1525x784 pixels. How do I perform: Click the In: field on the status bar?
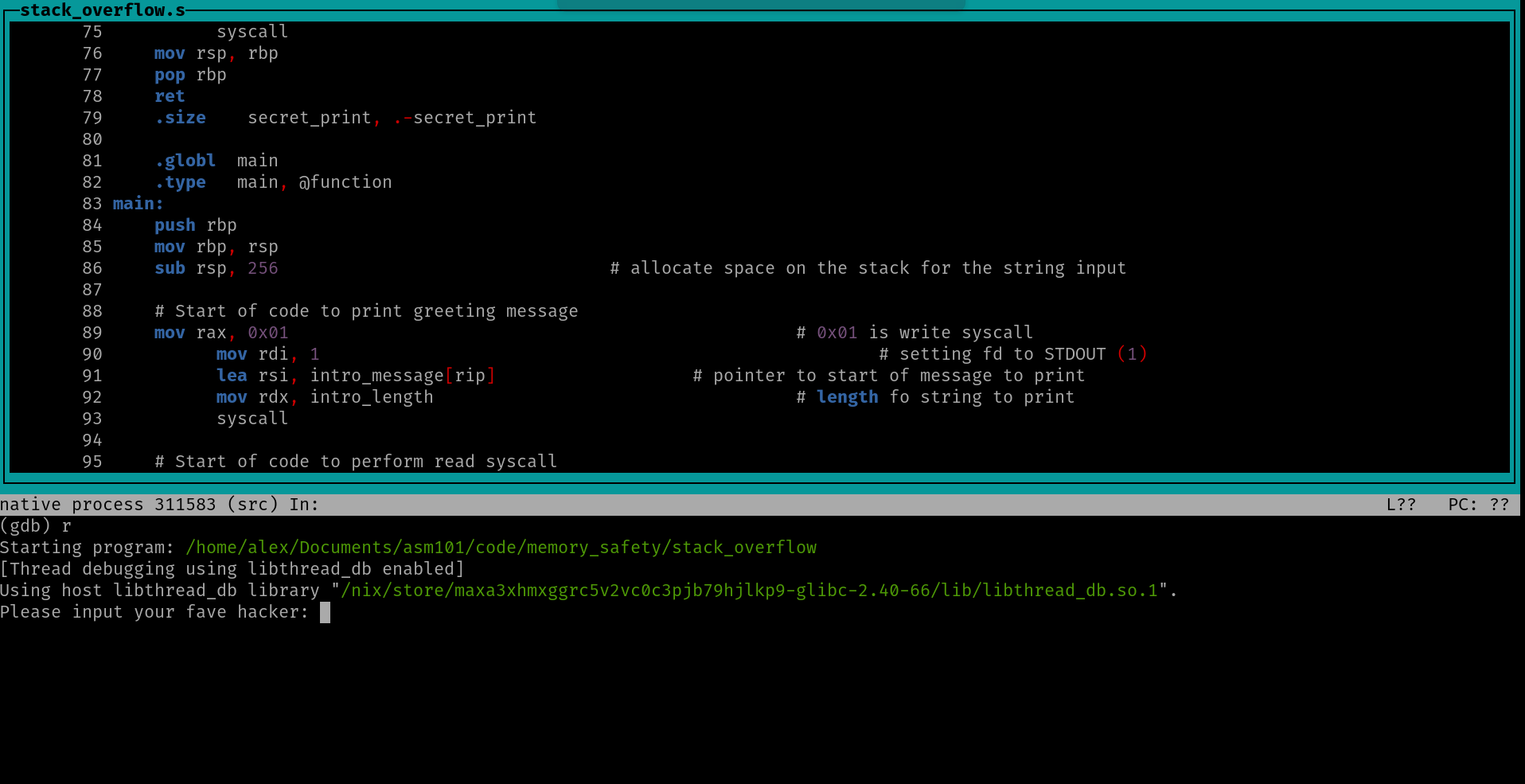point(303,503)
